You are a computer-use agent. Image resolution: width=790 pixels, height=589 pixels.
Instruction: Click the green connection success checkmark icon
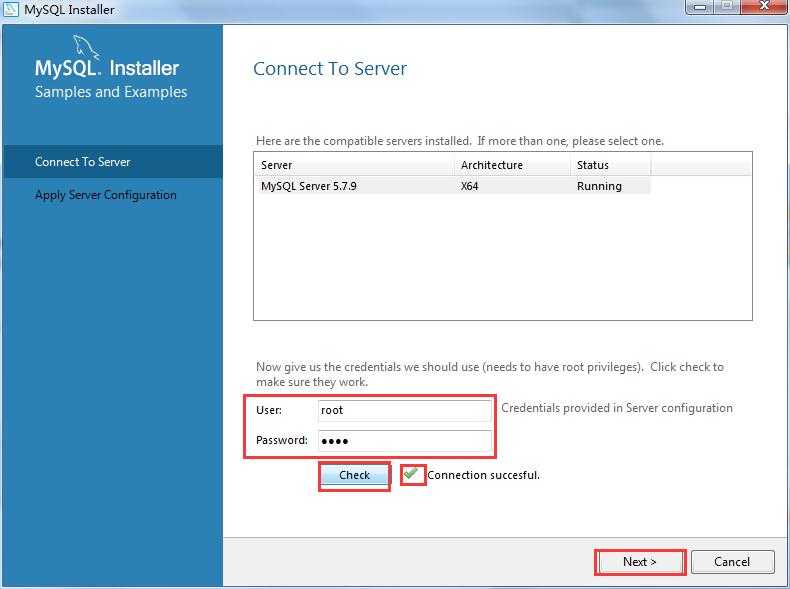point(411,474)
